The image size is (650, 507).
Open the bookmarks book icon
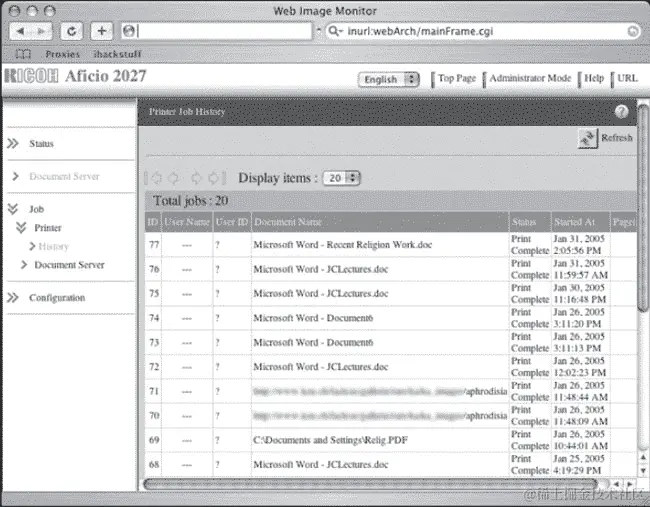(23, 54)
